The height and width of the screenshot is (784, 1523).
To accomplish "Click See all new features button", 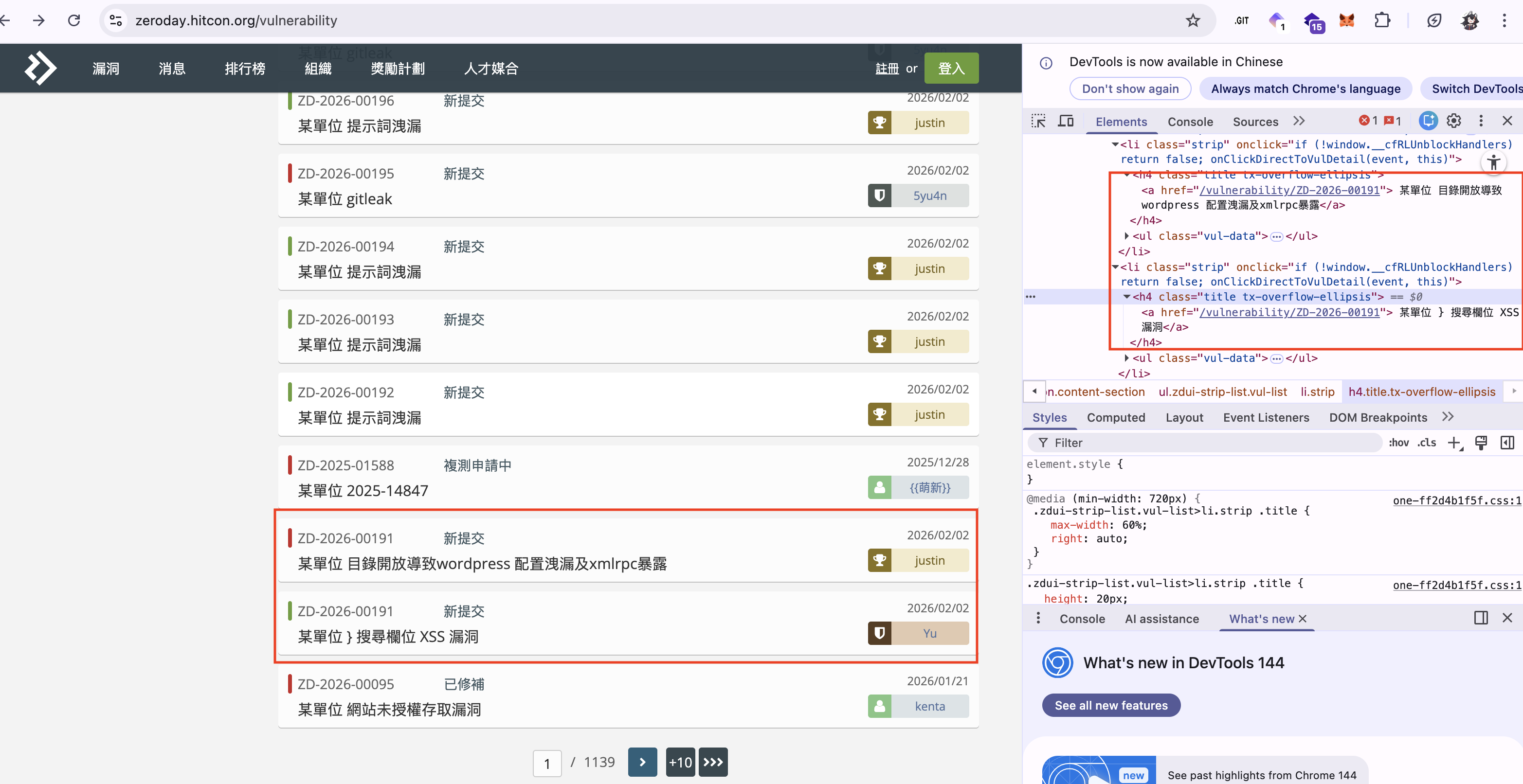I will point(1111,705).
